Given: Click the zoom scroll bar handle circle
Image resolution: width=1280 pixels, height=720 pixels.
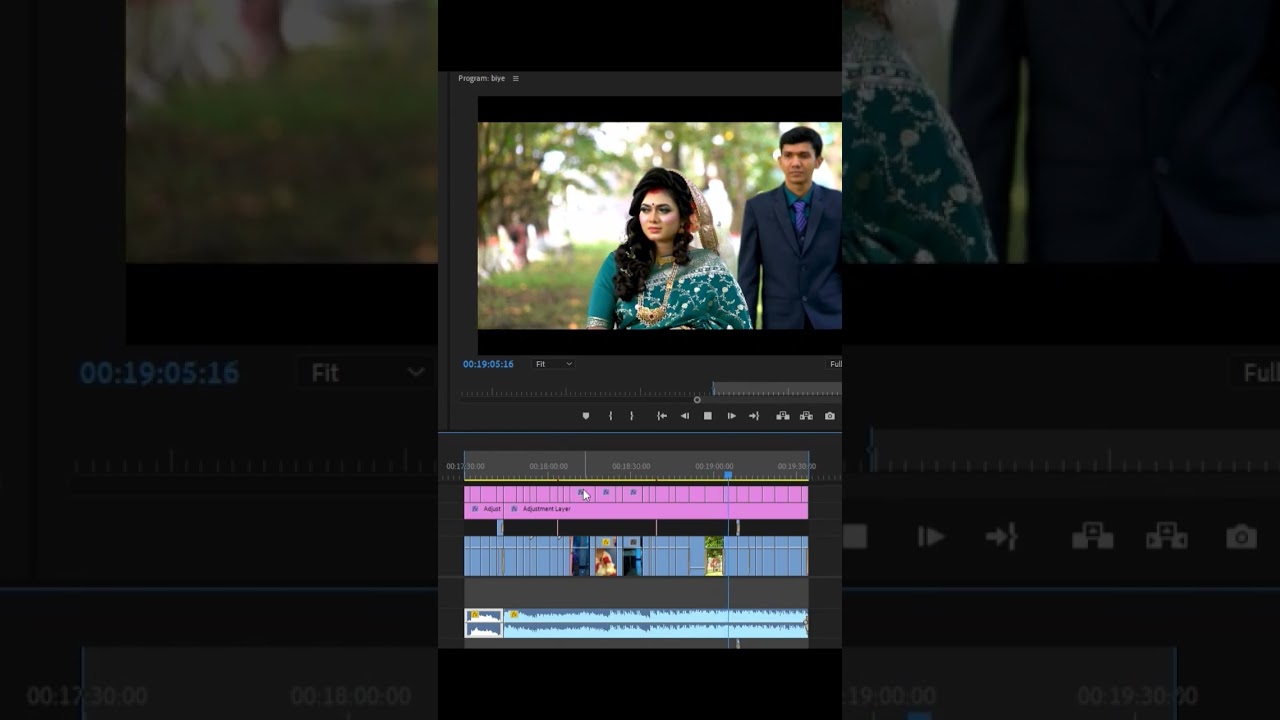Looking at the screenshot, I should pyautogui.click(x=697, y=400).
